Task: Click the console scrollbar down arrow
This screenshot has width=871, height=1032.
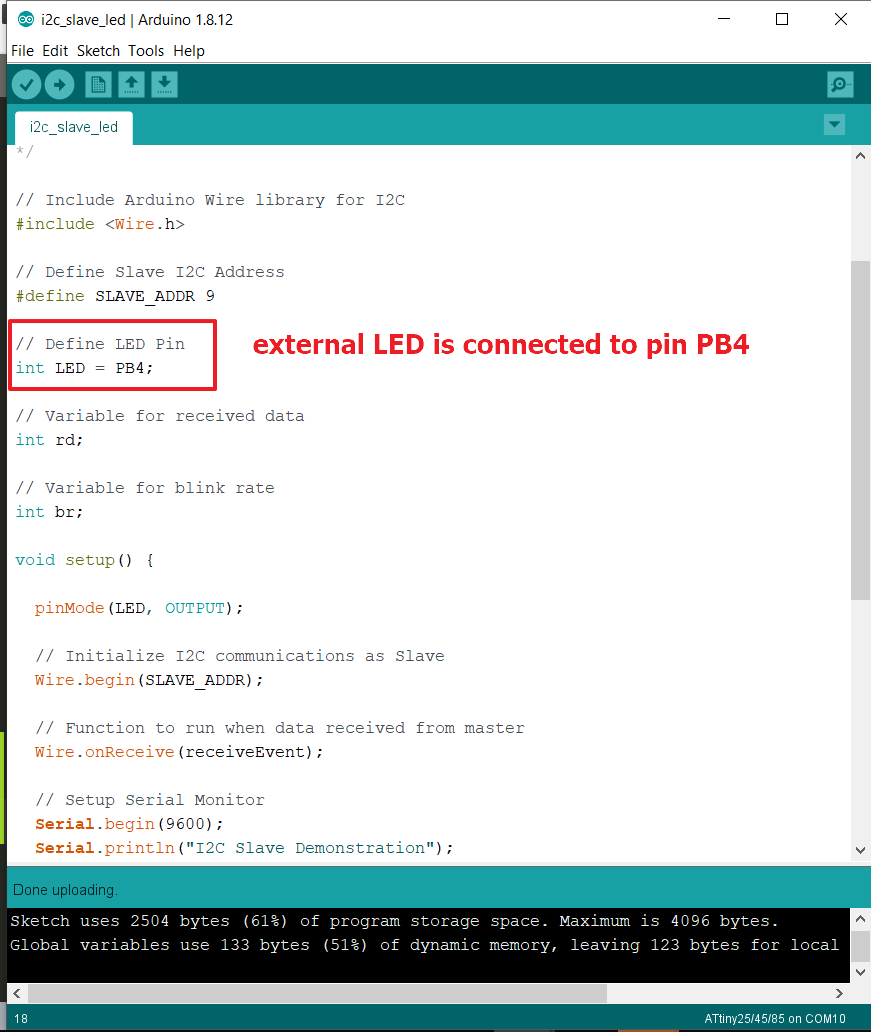Action: pyautogui.click(x=860, y=972)
